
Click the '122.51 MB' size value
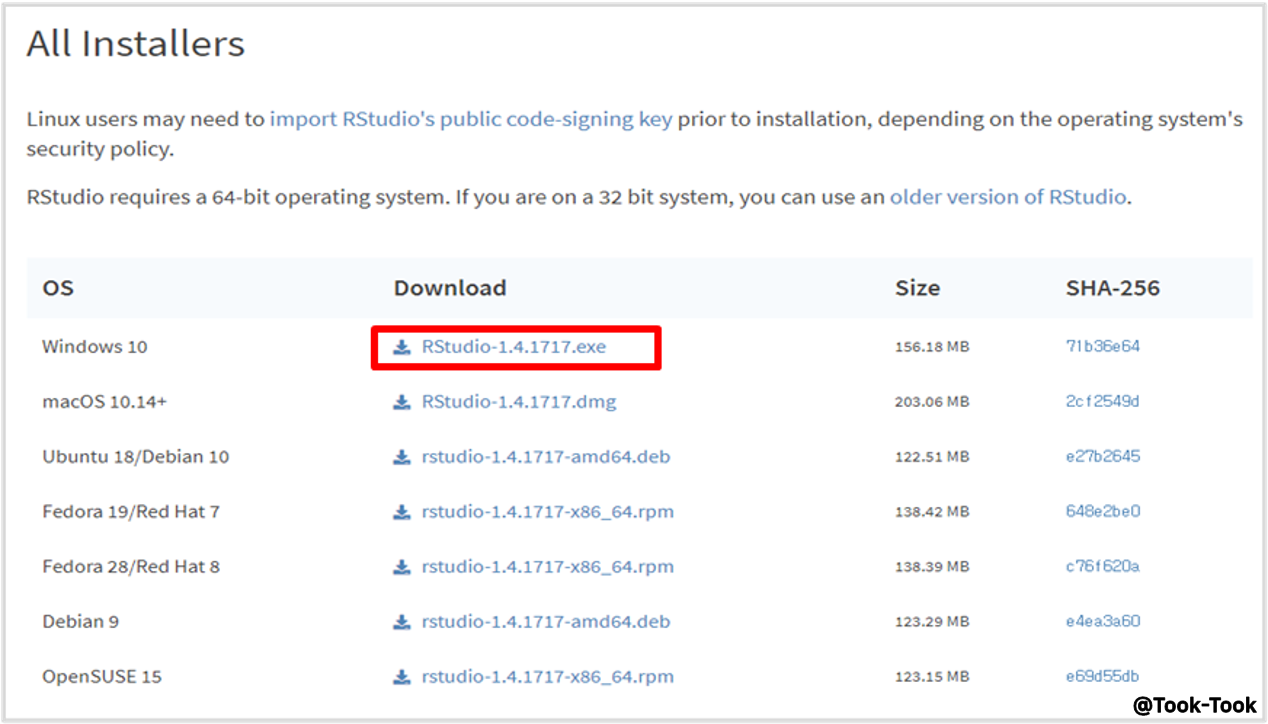point(932,457)
